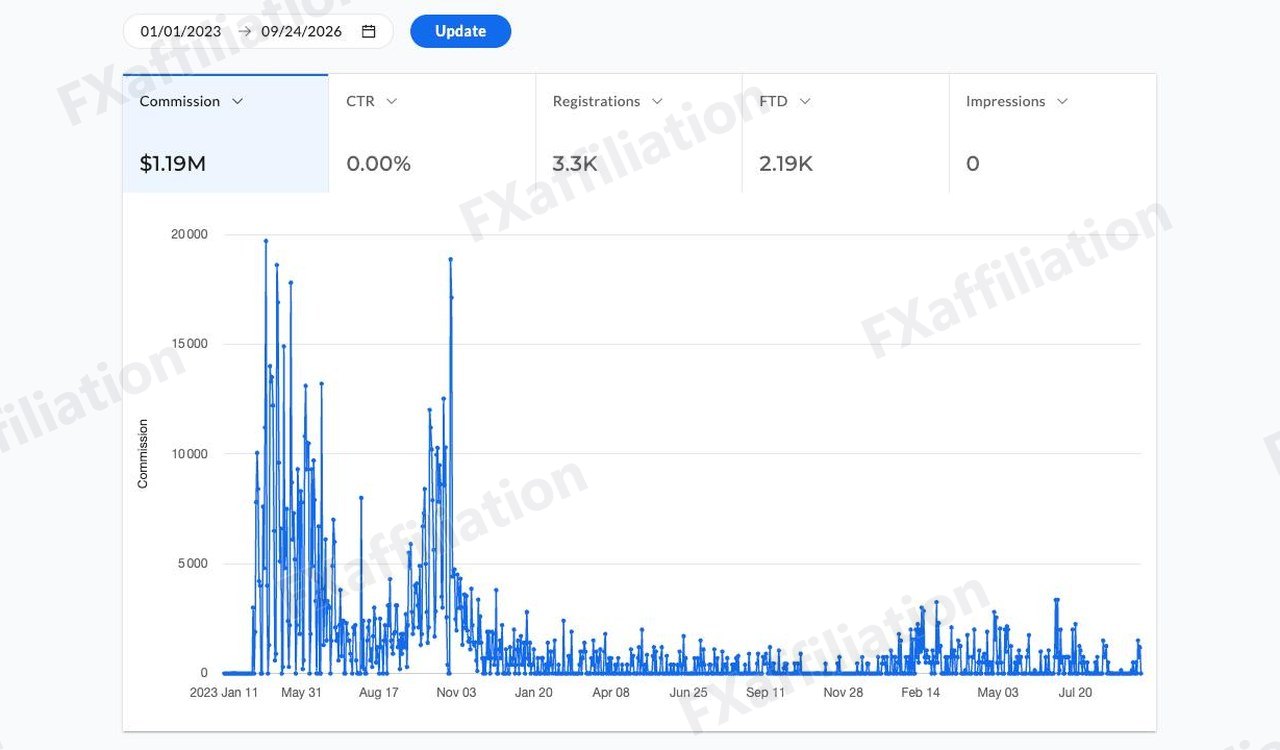1280x750 pixels.
Task: Click the May 03 x-axis label
Action: point(998,692)
